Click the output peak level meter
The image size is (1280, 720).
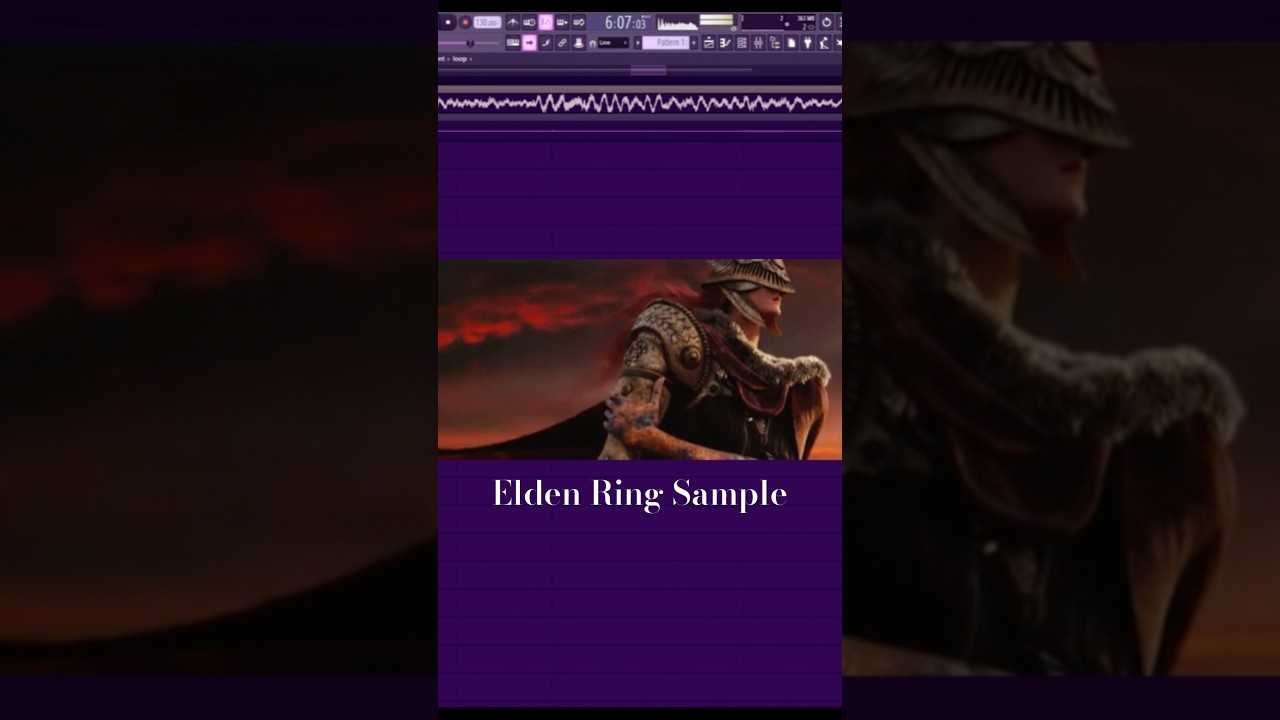click(716, 20)
